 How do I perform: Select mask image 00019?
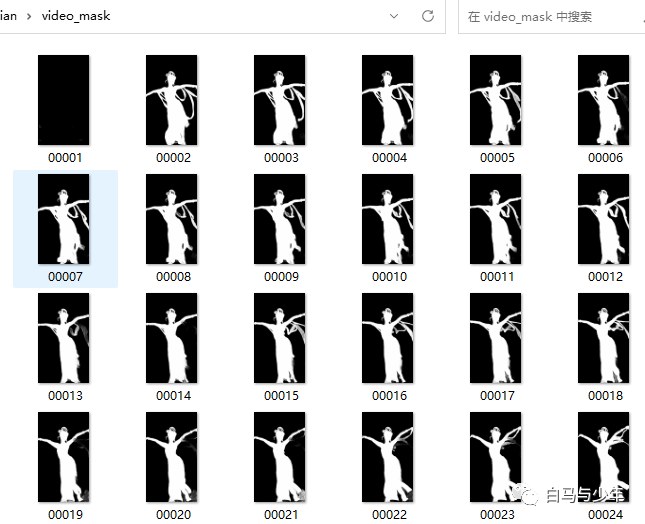pyautogui.click(x=64, y=457)
